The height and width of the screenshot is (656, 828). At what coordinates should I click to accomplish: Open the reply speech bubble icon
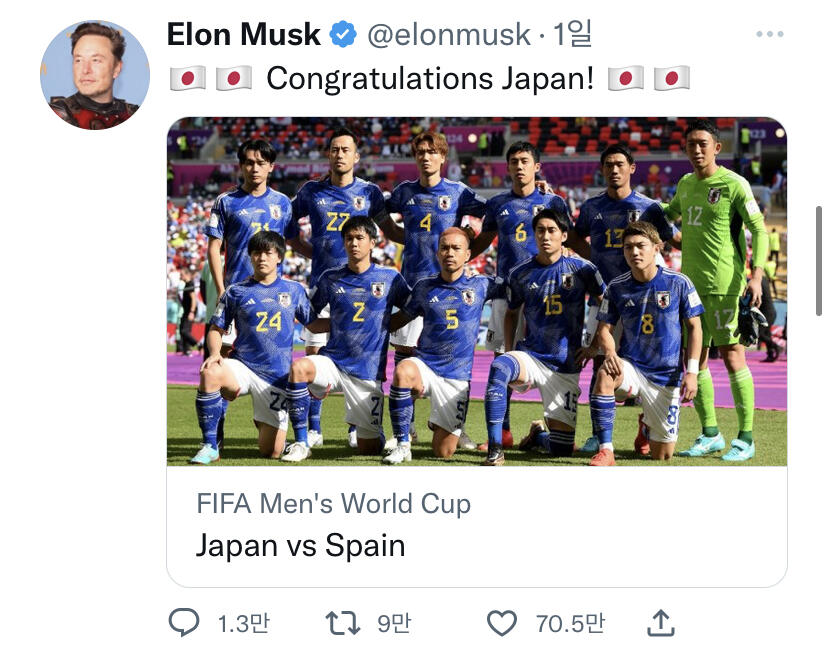point(184,624)
